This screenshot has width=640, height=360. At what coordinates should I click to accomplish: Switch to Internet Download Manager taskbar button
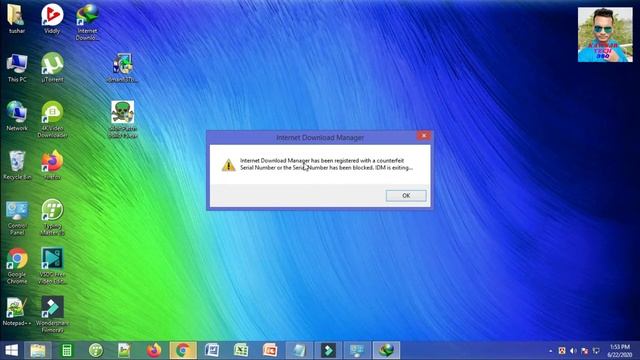[386, 350]
